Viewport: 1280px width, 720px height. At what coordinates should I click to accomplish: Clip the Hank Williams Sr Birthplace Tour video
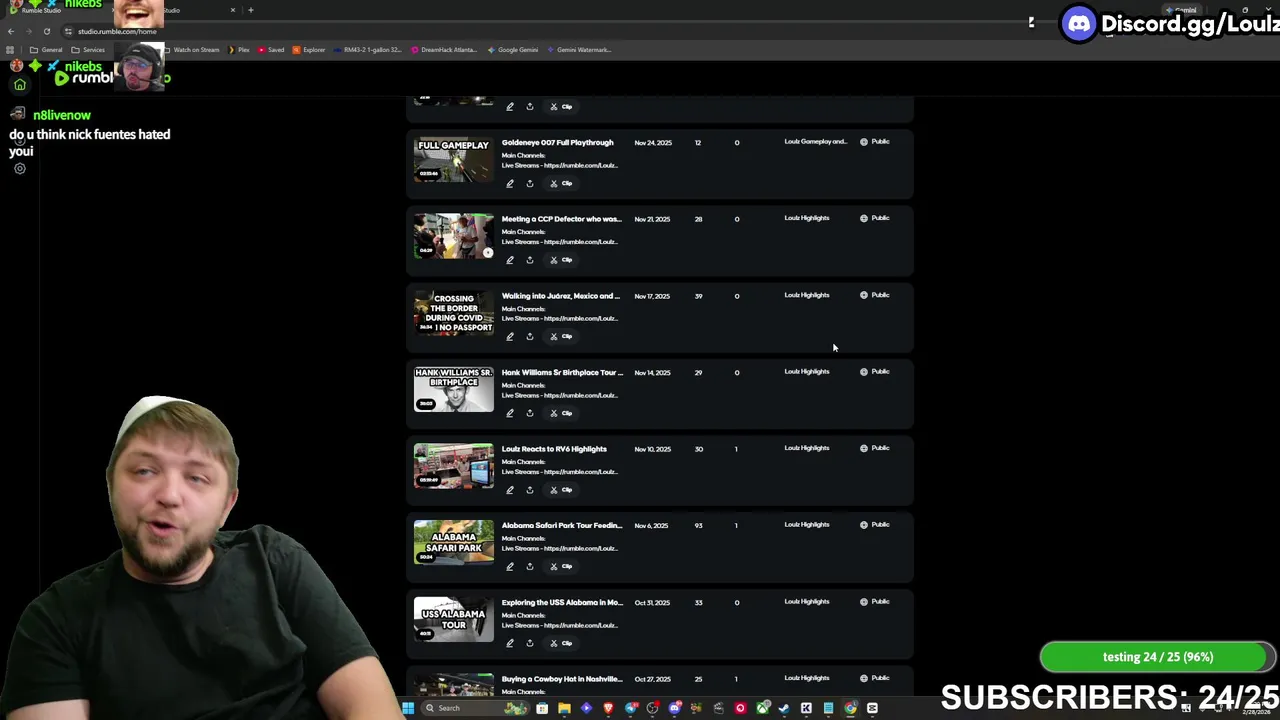click(x=560, y=413)
